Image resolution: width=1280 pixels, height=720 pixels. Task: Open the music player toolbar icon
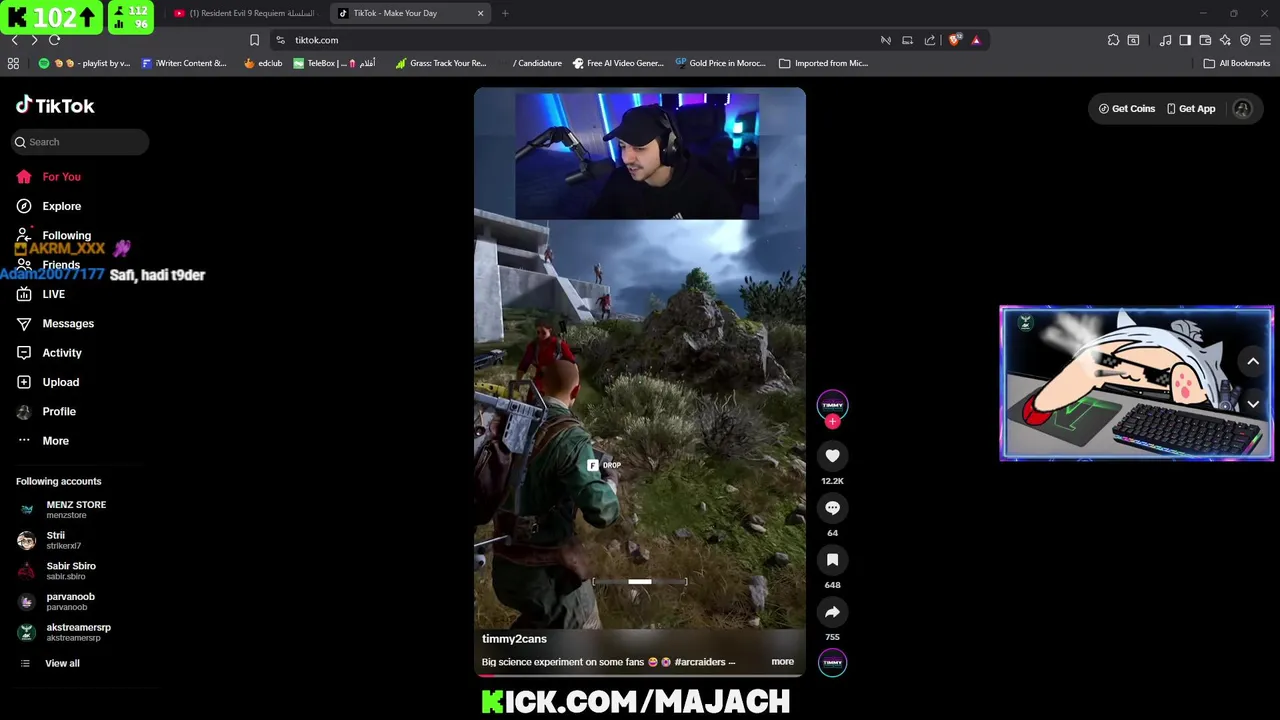[1165, 40]
